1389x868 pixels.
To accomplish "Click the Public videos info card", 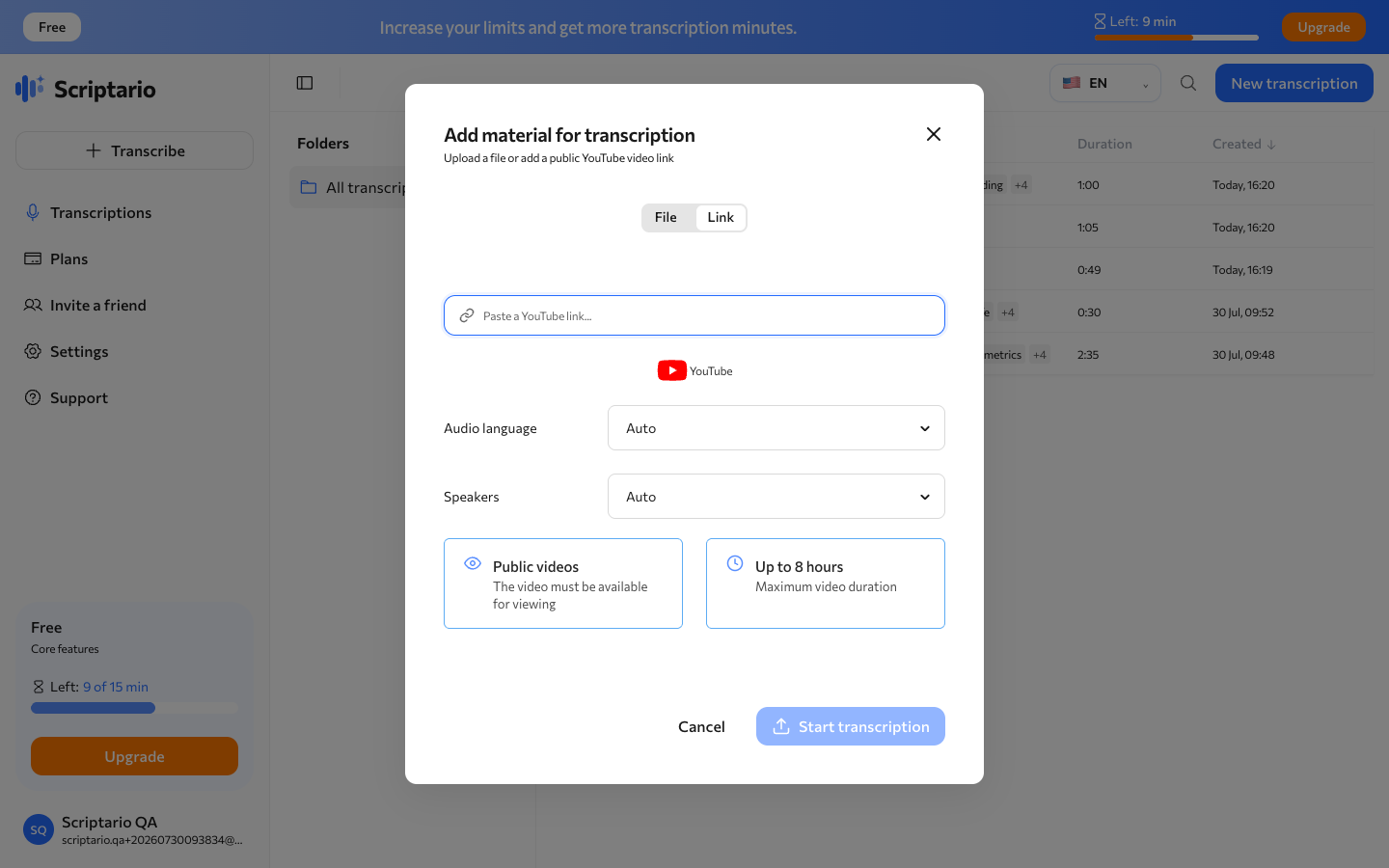I will [x=563, y=583].
